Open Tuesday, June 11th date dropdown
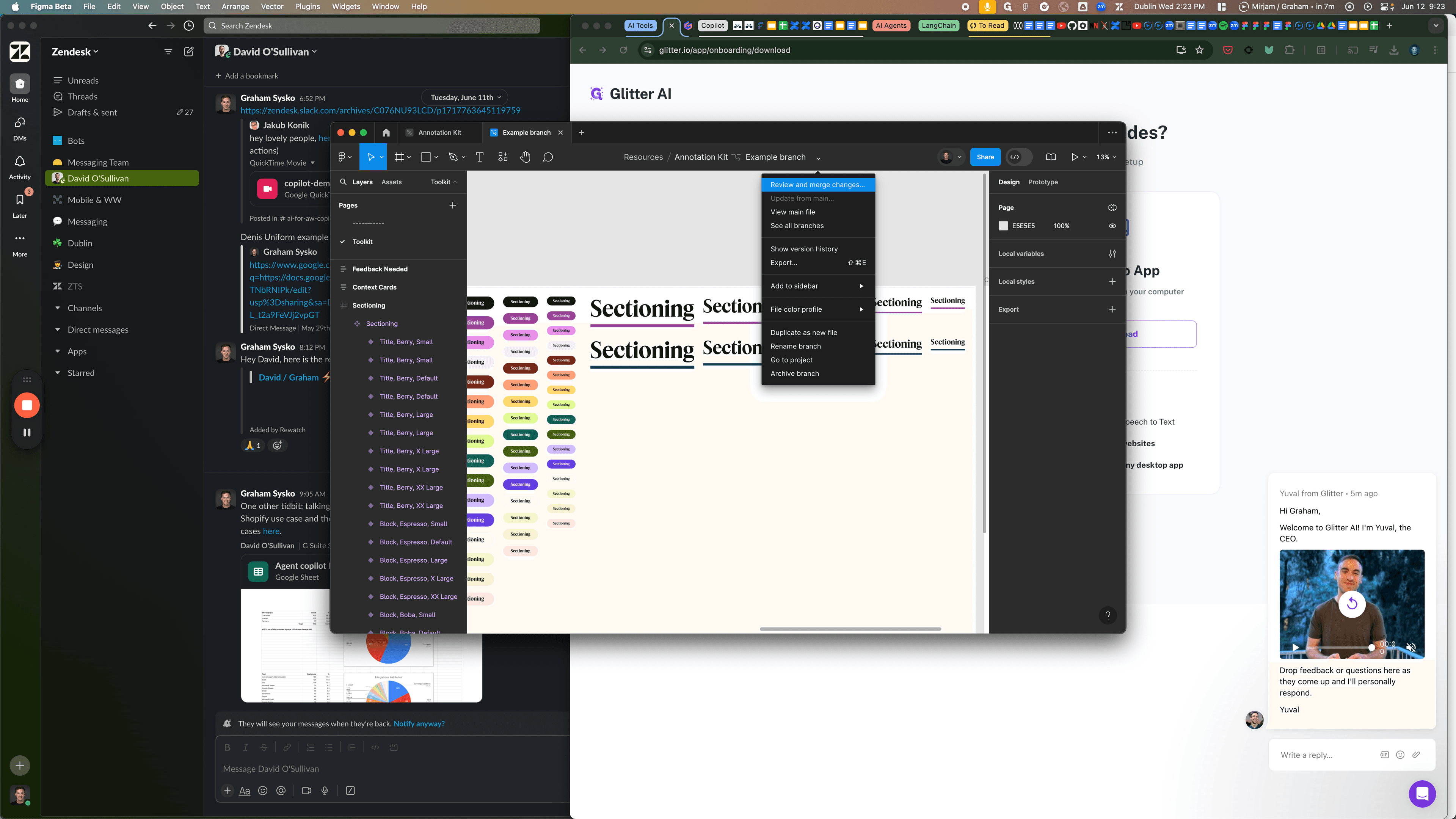This screenshot has height=819, width=1456. pyautogui.click(x=464, y=97)
